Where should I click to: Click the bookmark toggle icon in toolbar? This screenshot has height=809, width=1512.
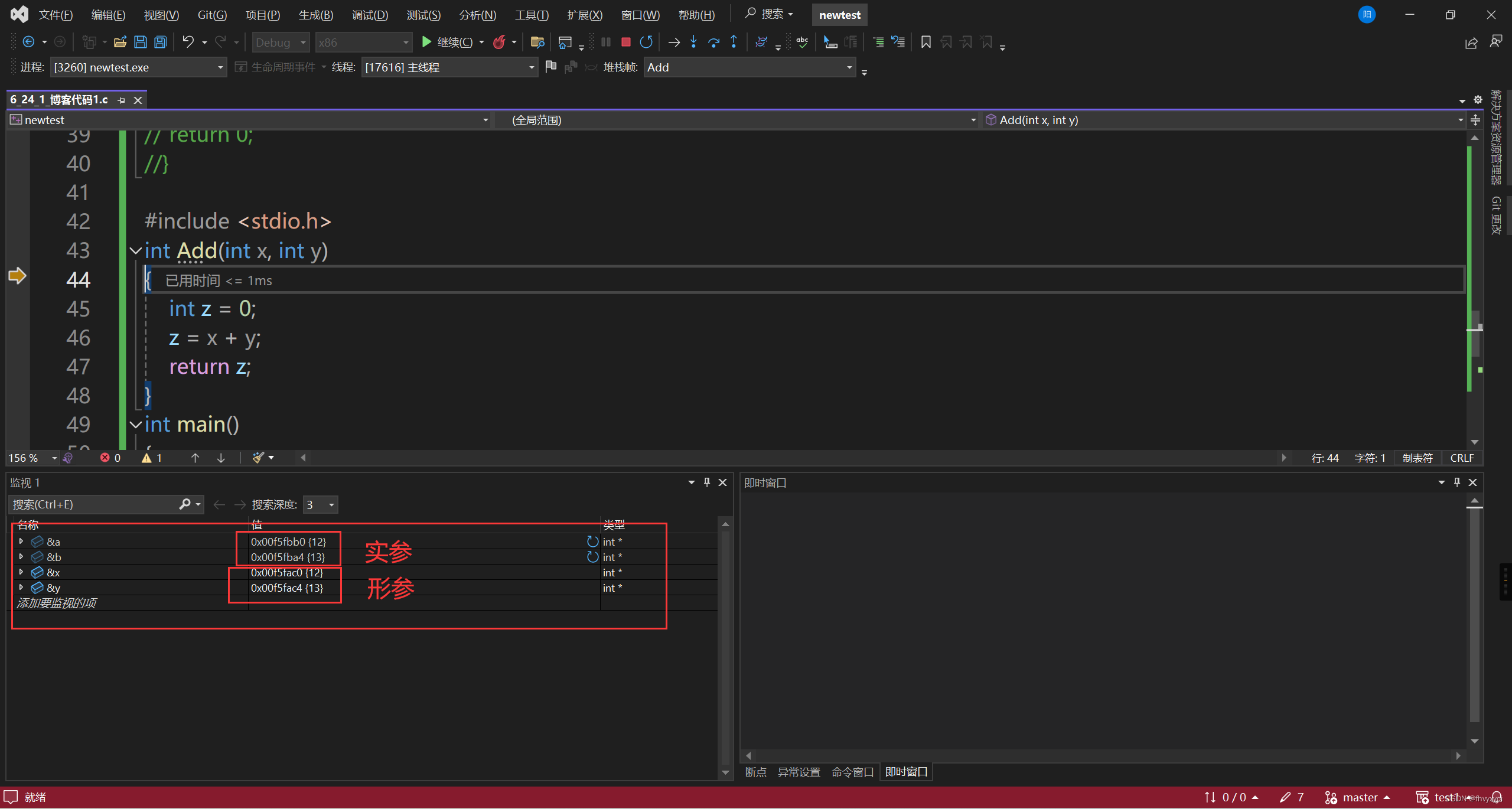[926, 42]
